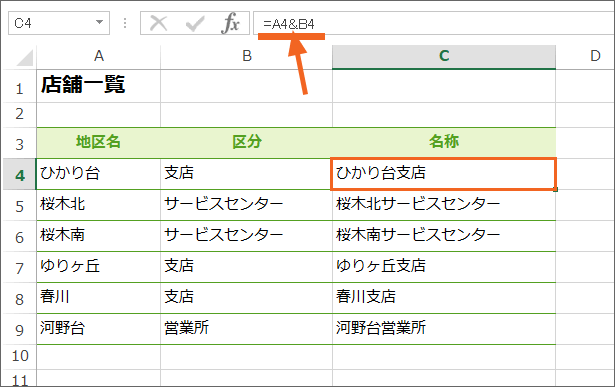Click the formula bar containing =A4&B4

pyautogui.click(x=434, y=24)
